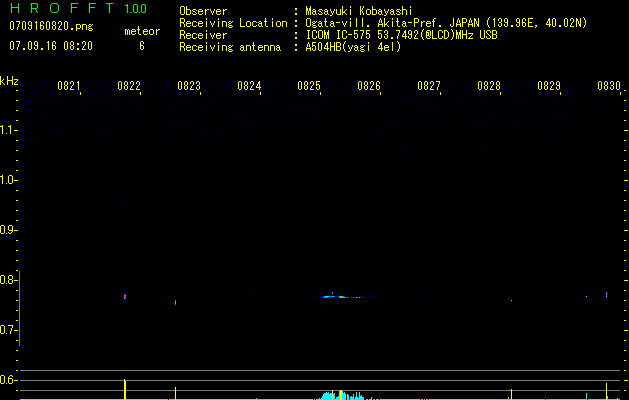Viewport: 629px width, 400px height.
Task: Click the 0.8 kHz frequency label
Action: [7, 280]
